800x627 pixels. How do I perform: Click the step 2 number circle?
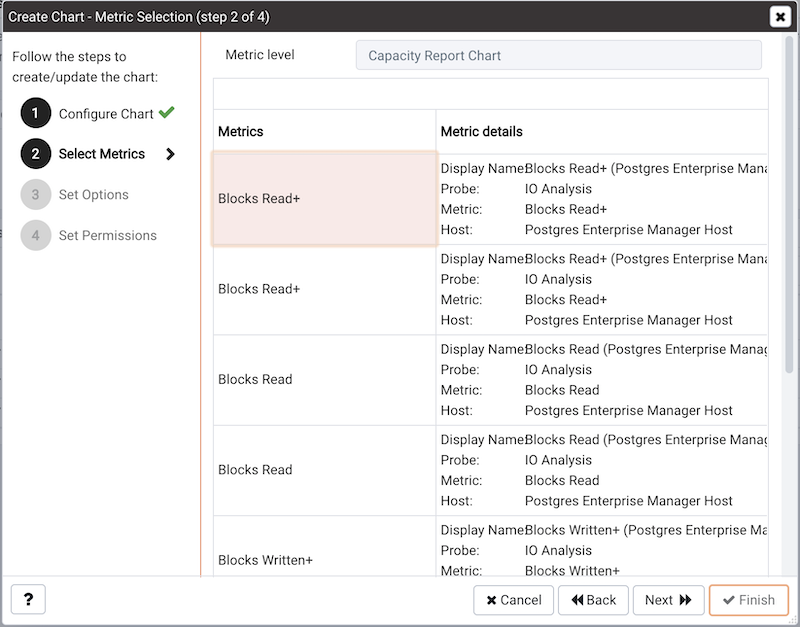click(x=36, y=154)
